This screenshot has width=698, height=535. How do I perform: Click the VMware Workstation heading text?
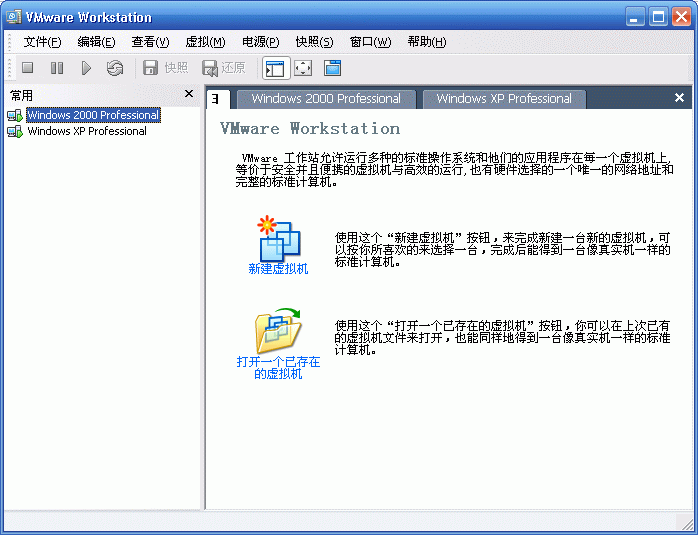[310, 129]
